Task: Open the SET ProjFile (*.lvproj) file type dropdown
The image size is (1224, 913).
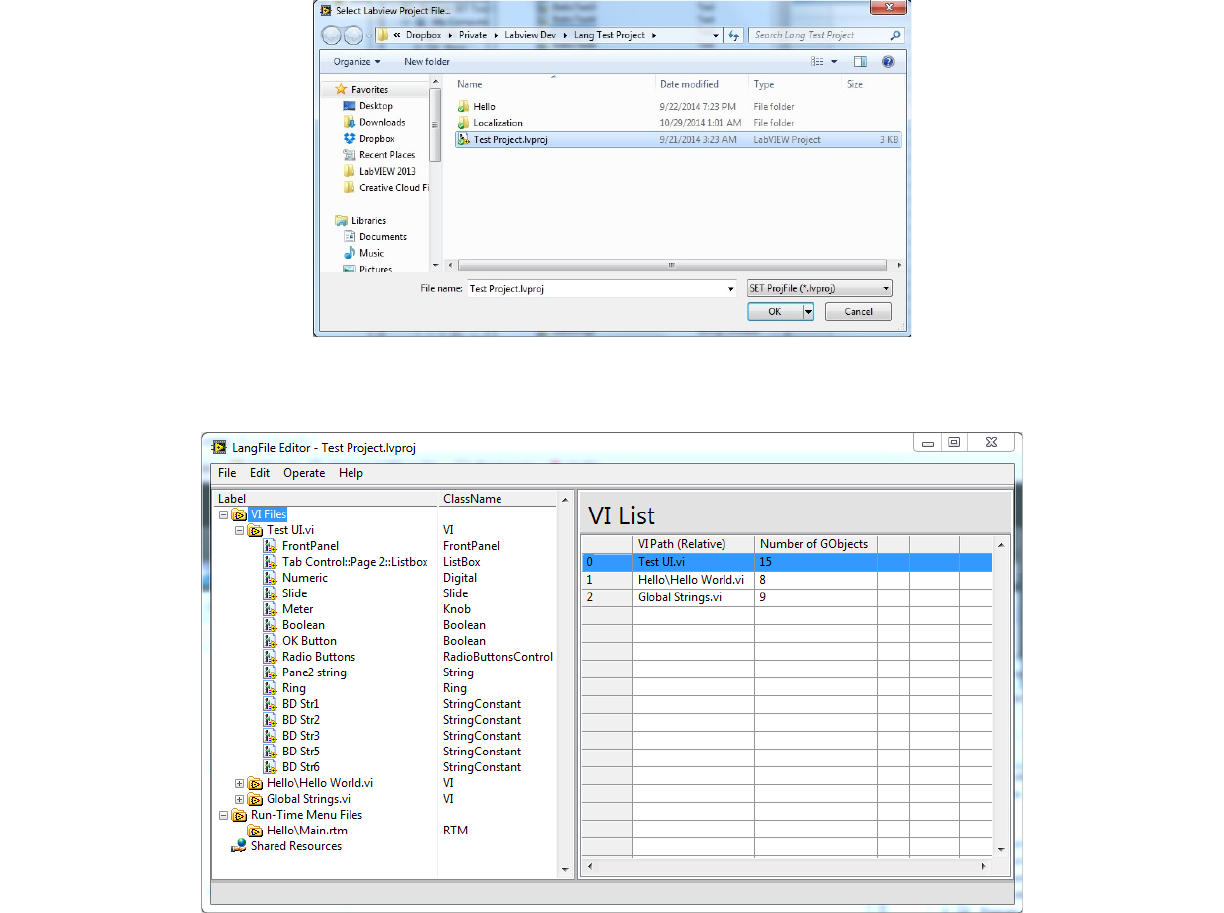Action: tap(820, 288)
